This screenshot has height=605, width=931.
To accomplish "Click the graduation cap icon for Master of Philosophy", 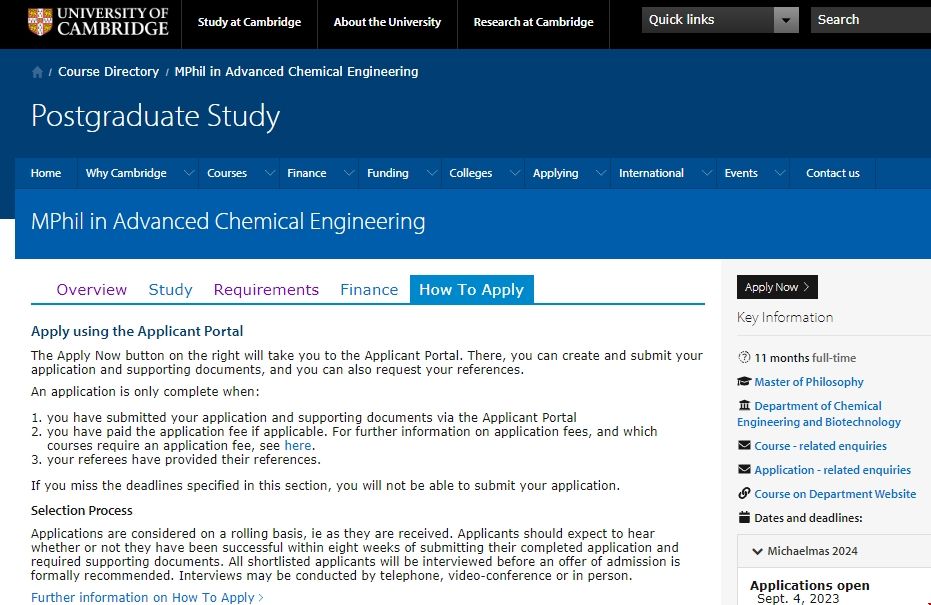I will 744,382.
